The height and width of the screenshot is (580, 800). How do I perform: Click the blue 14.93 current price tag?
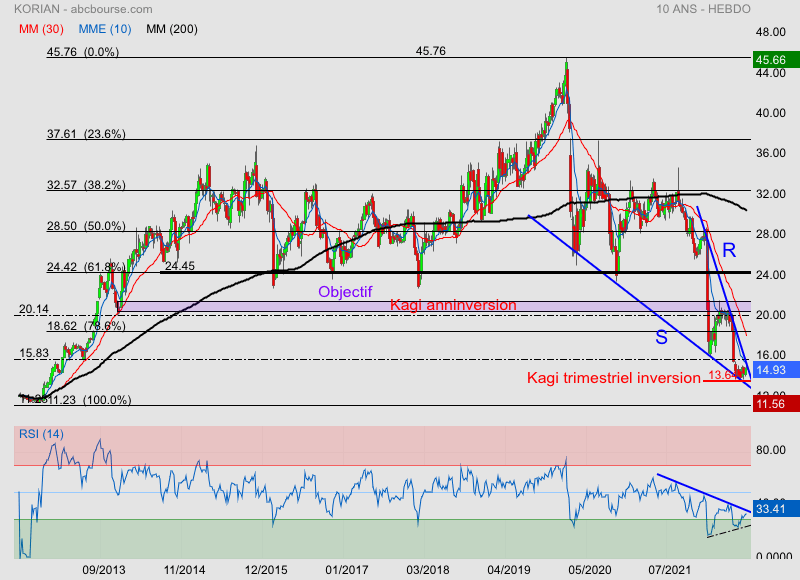coord(776,370)
